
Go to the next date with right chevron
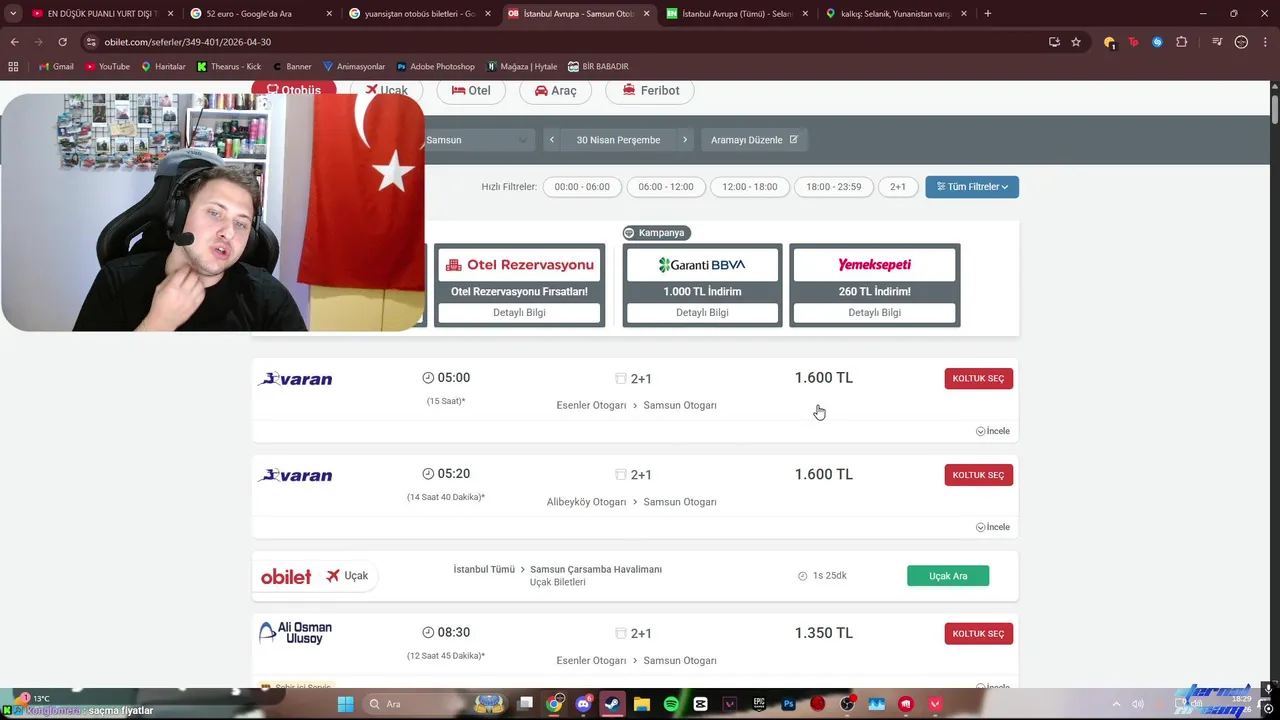tap(685, 140)
